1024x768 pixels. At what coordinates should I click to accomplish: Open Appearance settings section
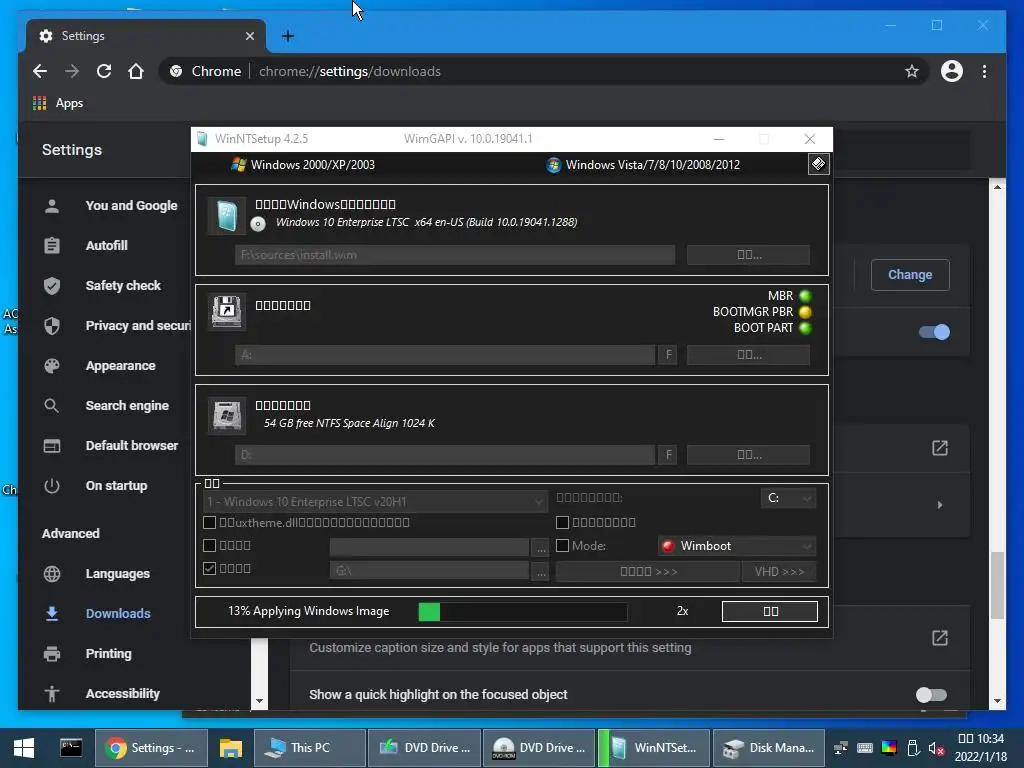pyautogui.click(x=120, y=366)
